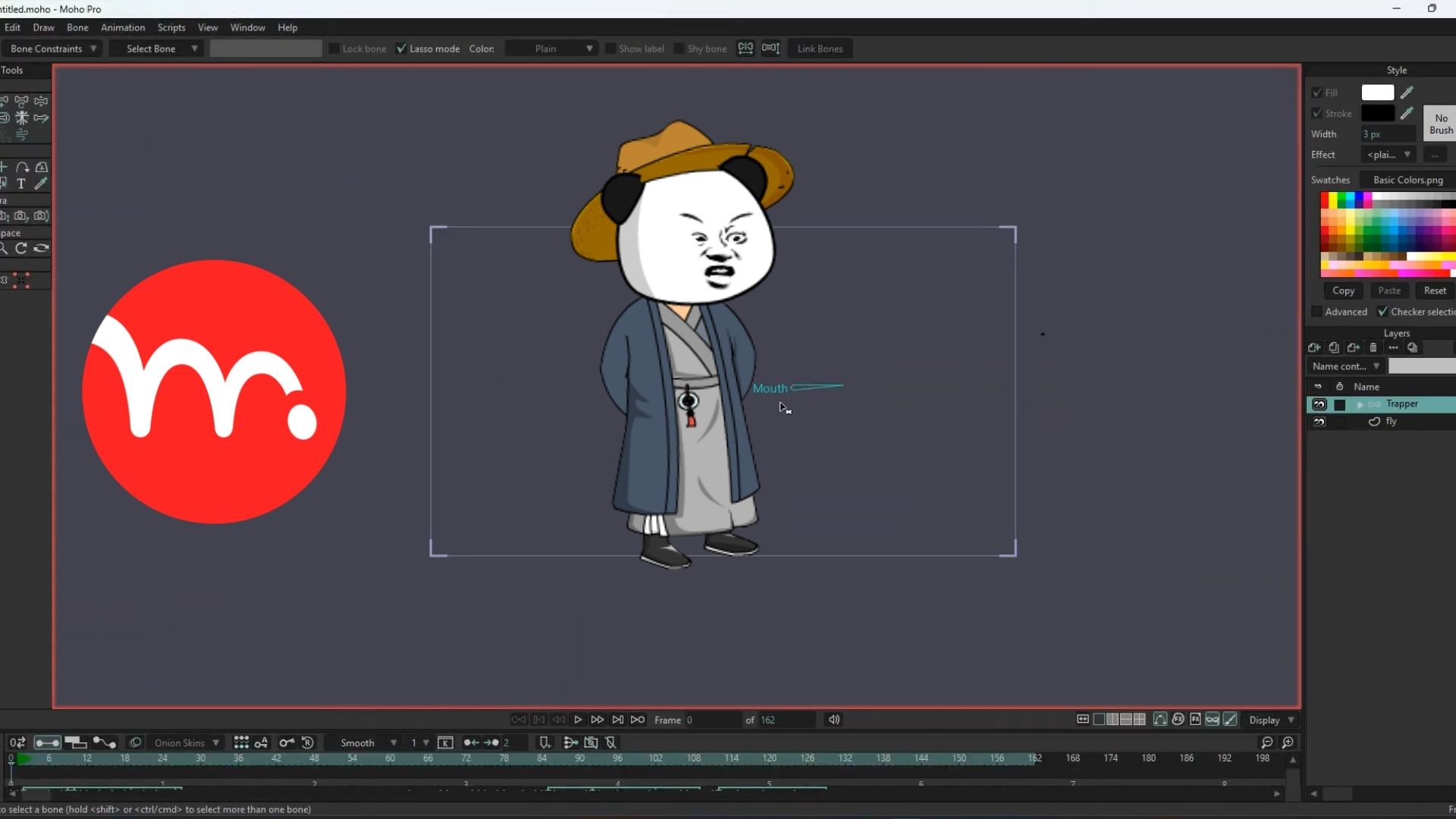Select the Eyedropper tool in Tools panel
The image size is (1456, 819).
tap(41, 184)
